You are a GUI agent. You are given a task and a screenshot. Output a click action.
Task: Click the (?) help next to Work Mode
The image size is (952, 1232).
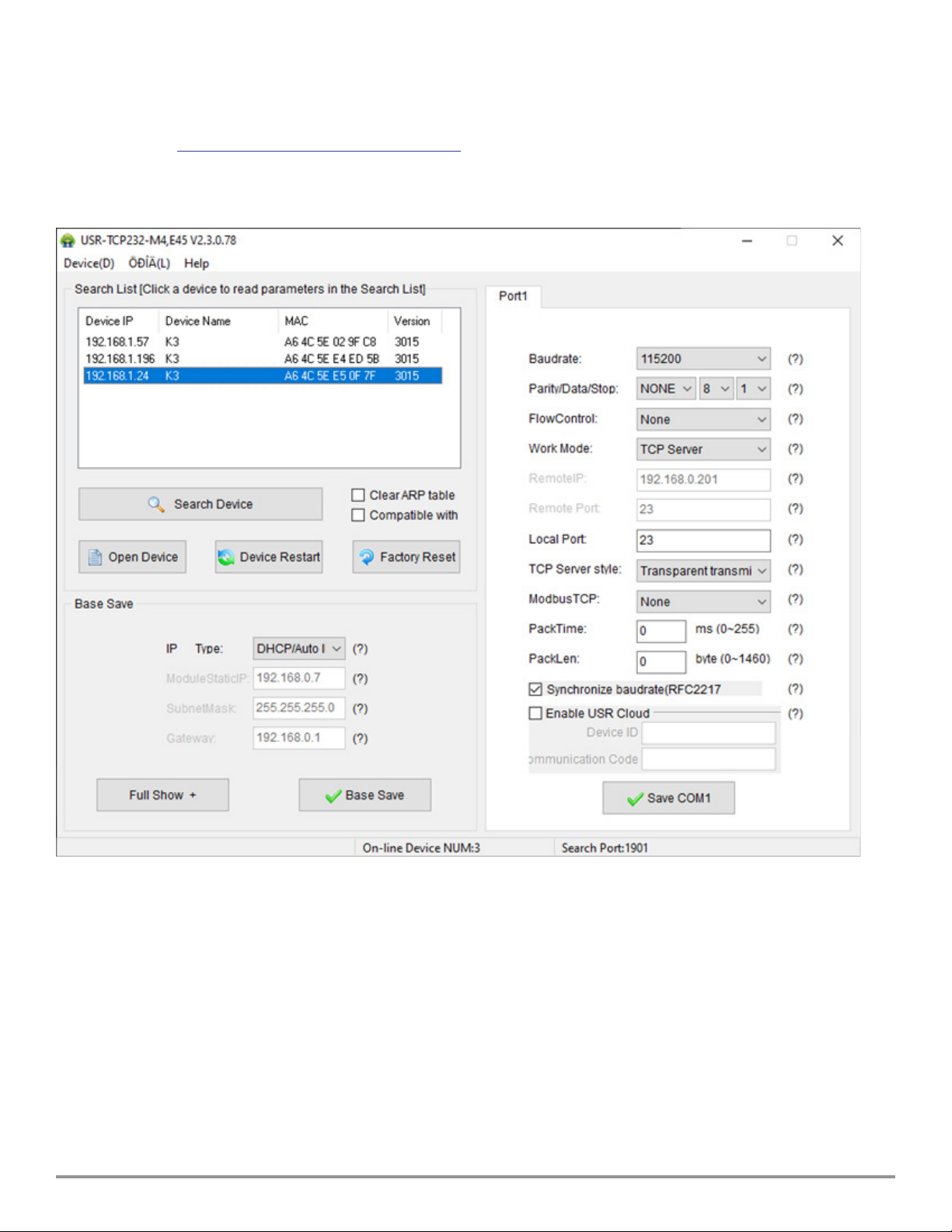pos(795,448)
